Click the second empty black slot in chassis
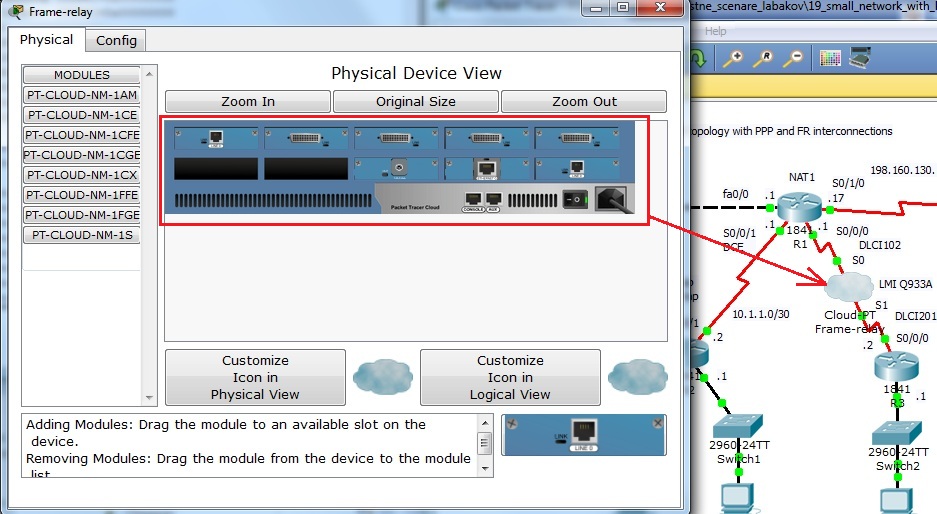The image size is (937, 514). (306, 169)
